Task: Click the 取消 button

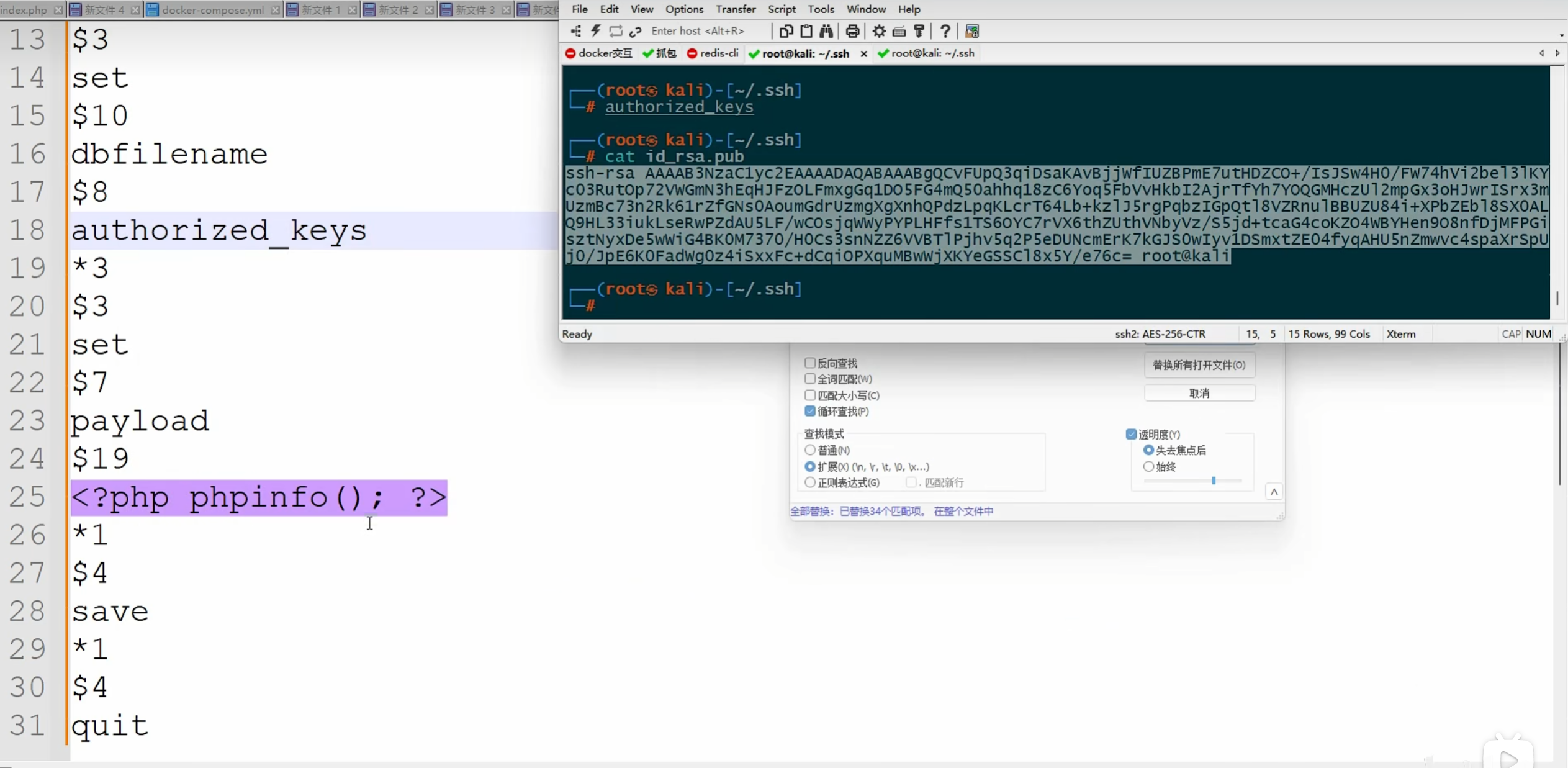Action: (1199, 393)
